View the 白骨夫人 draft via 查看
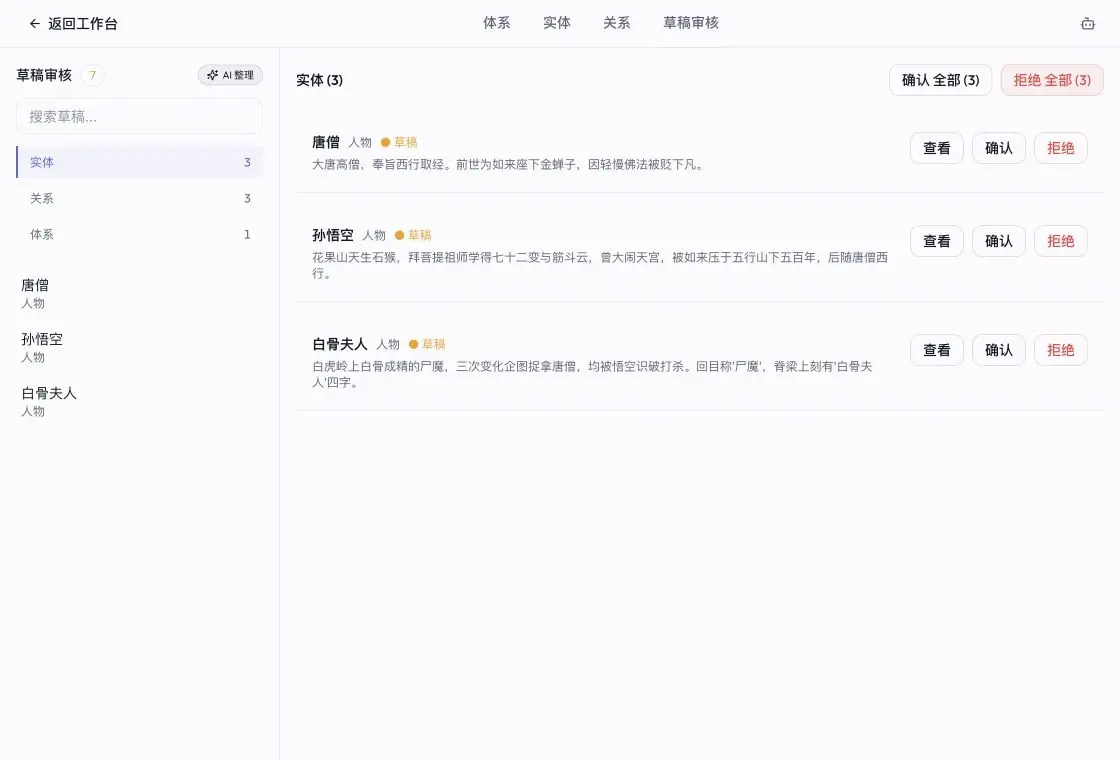The image size is (1120, 760). [x=936, y=350]
